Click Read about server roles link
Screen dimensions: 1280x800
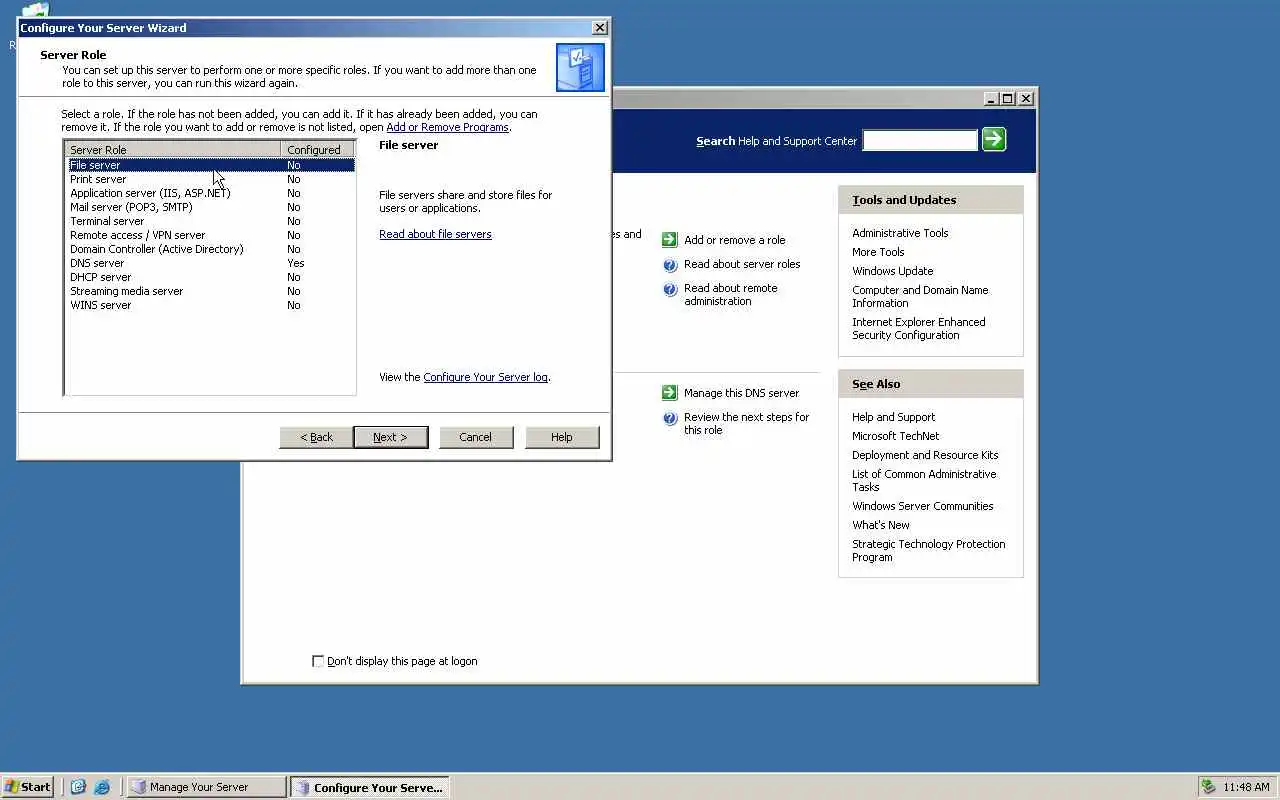point(742,264)
